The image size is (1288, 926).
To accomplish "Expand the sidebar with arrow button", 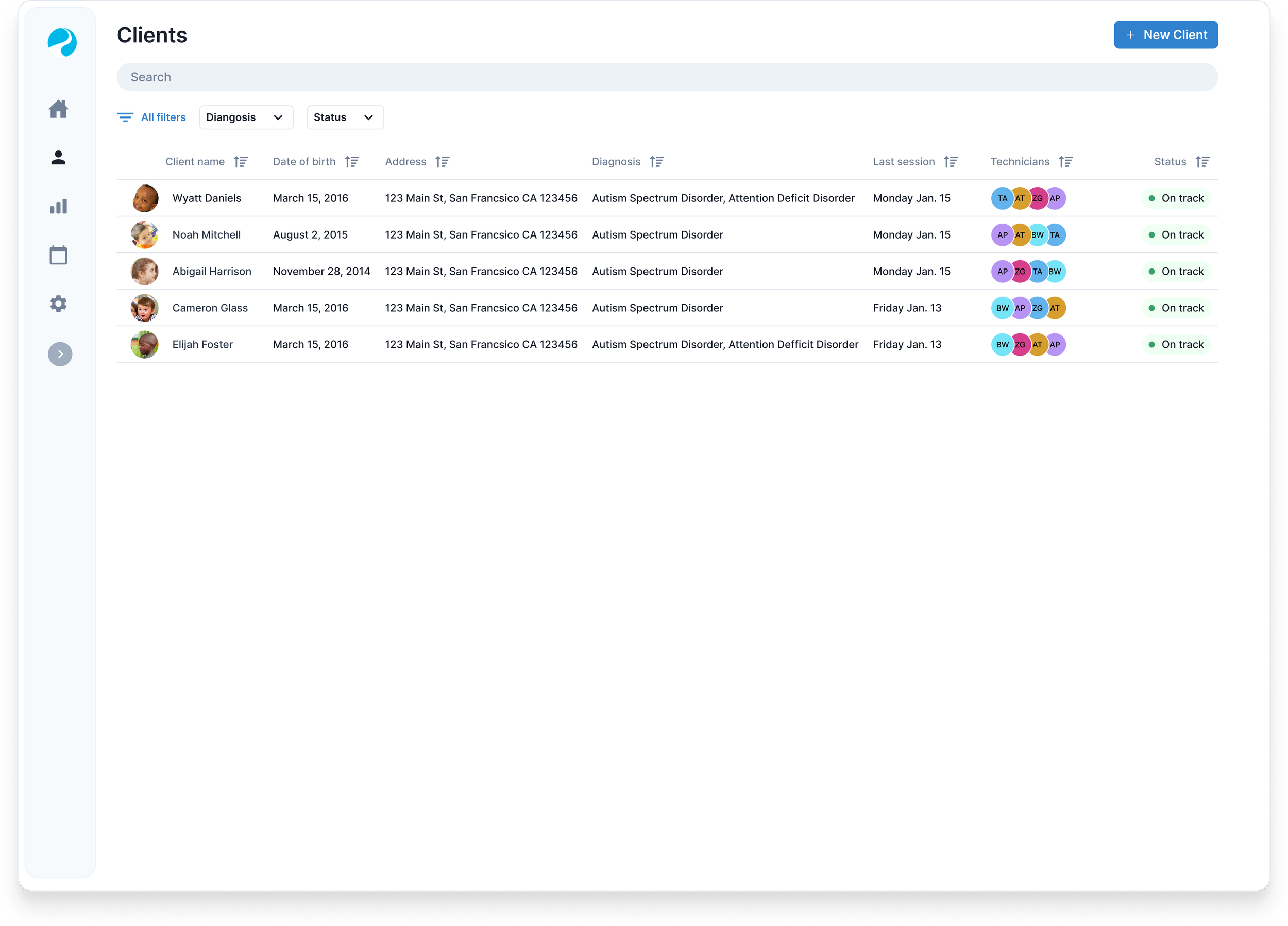I will coord(60,354).
